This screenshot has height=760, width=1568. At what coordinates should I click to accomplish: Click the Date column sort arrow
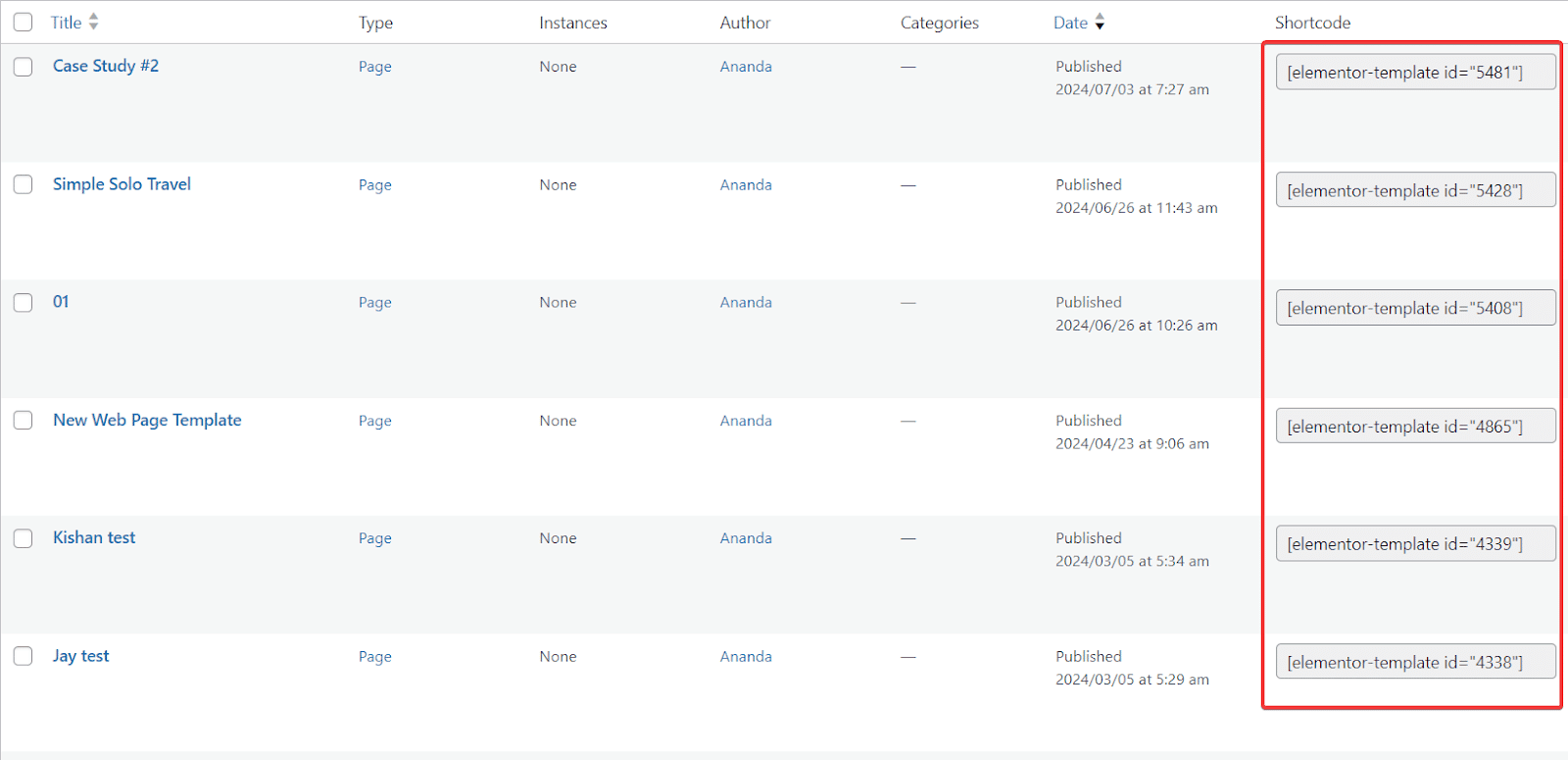1100,22
